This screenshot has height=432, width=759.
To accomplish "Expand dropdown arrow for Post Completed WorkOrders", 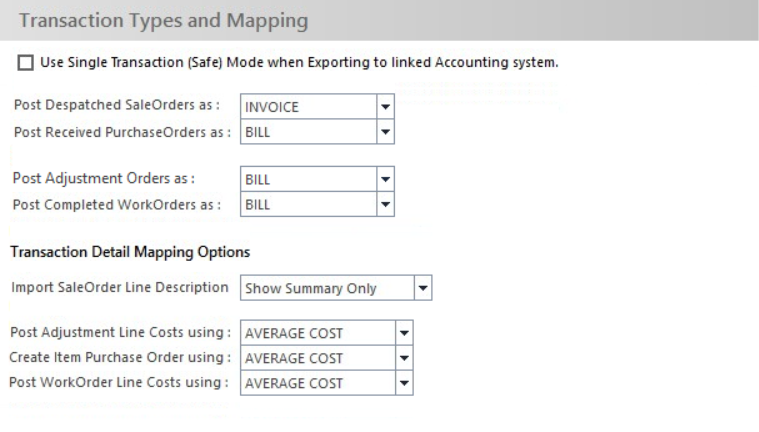I will point(385,204).
